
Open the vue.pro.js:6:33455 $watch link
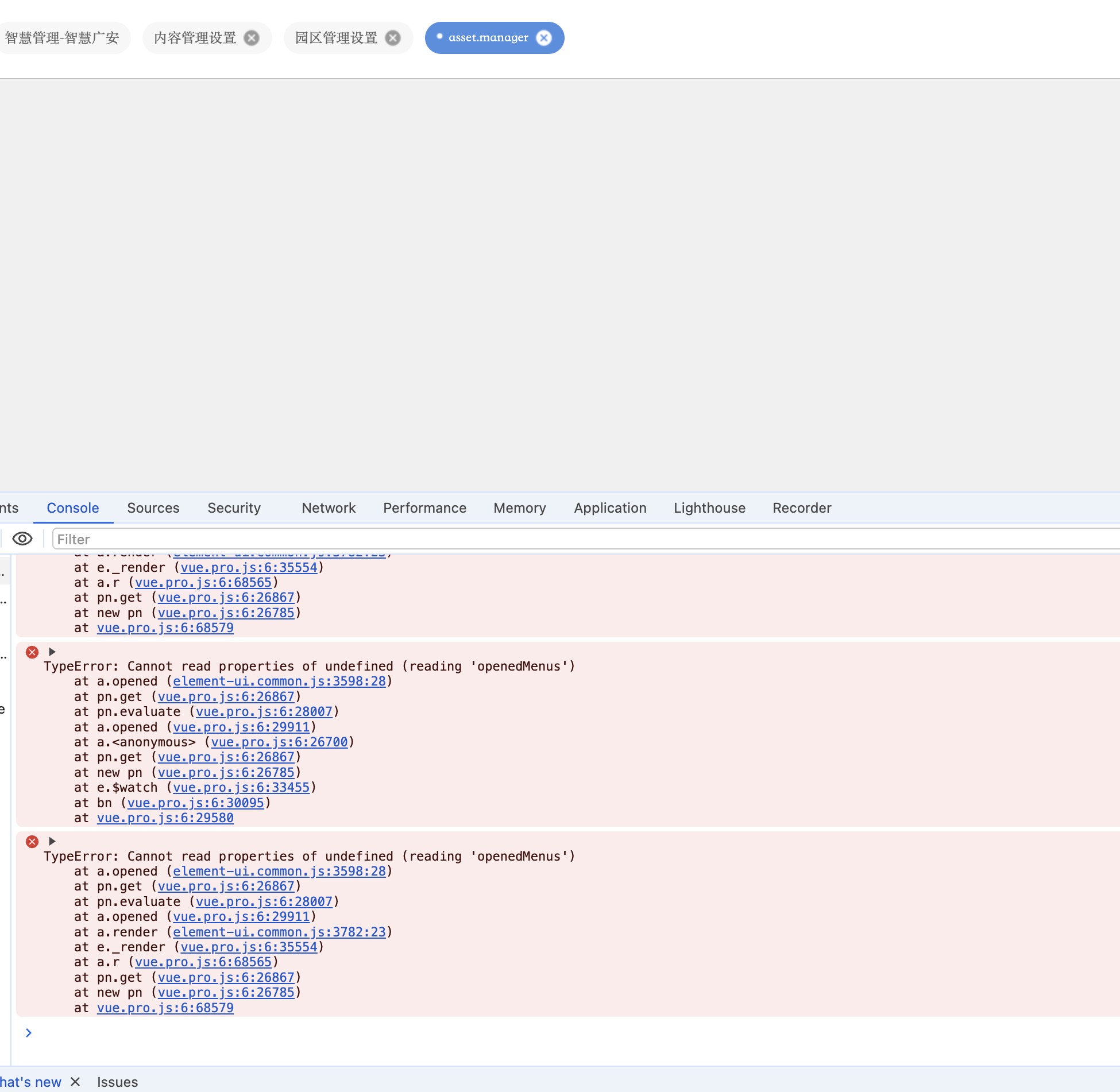coord(241,787)
